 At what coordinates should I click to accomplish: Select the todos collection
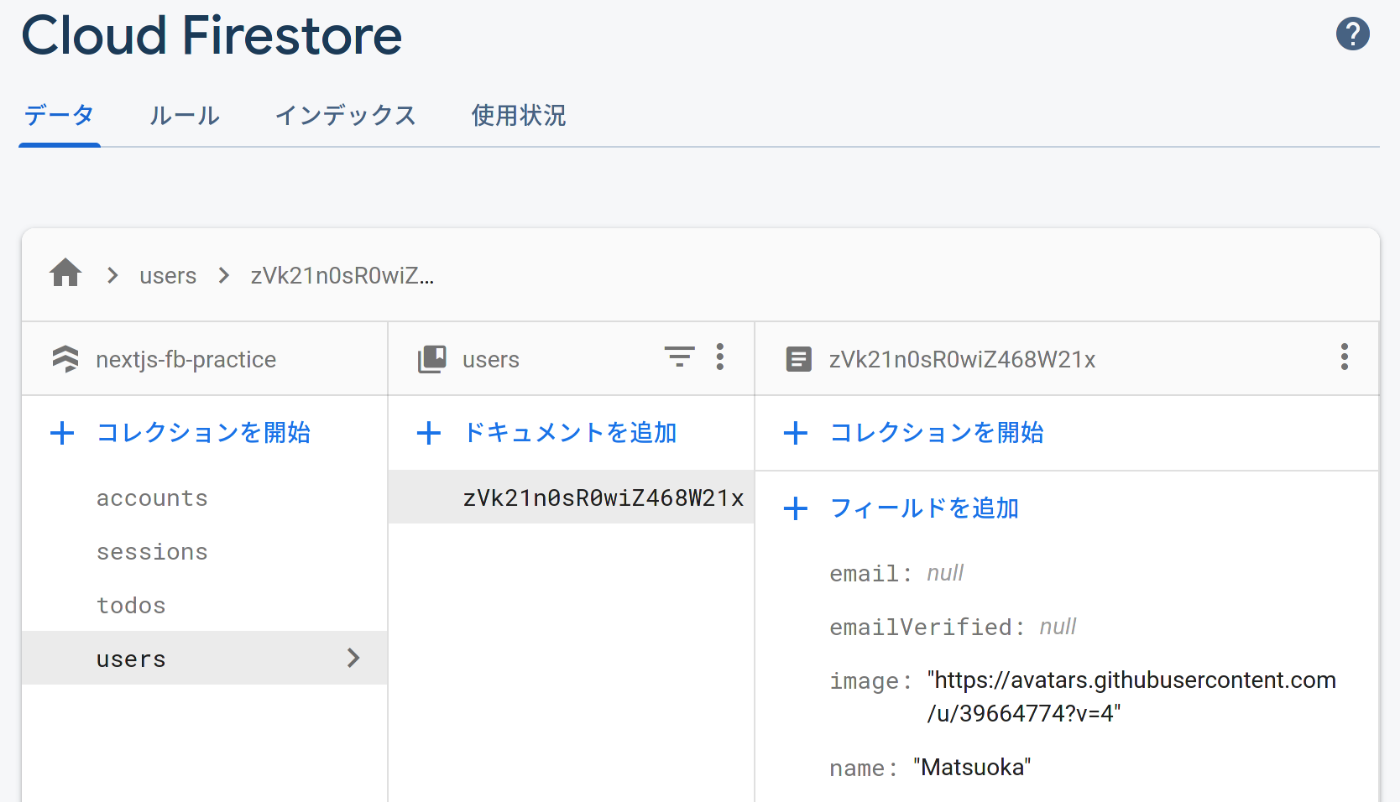pyautogui.click(x=131, y=605)
